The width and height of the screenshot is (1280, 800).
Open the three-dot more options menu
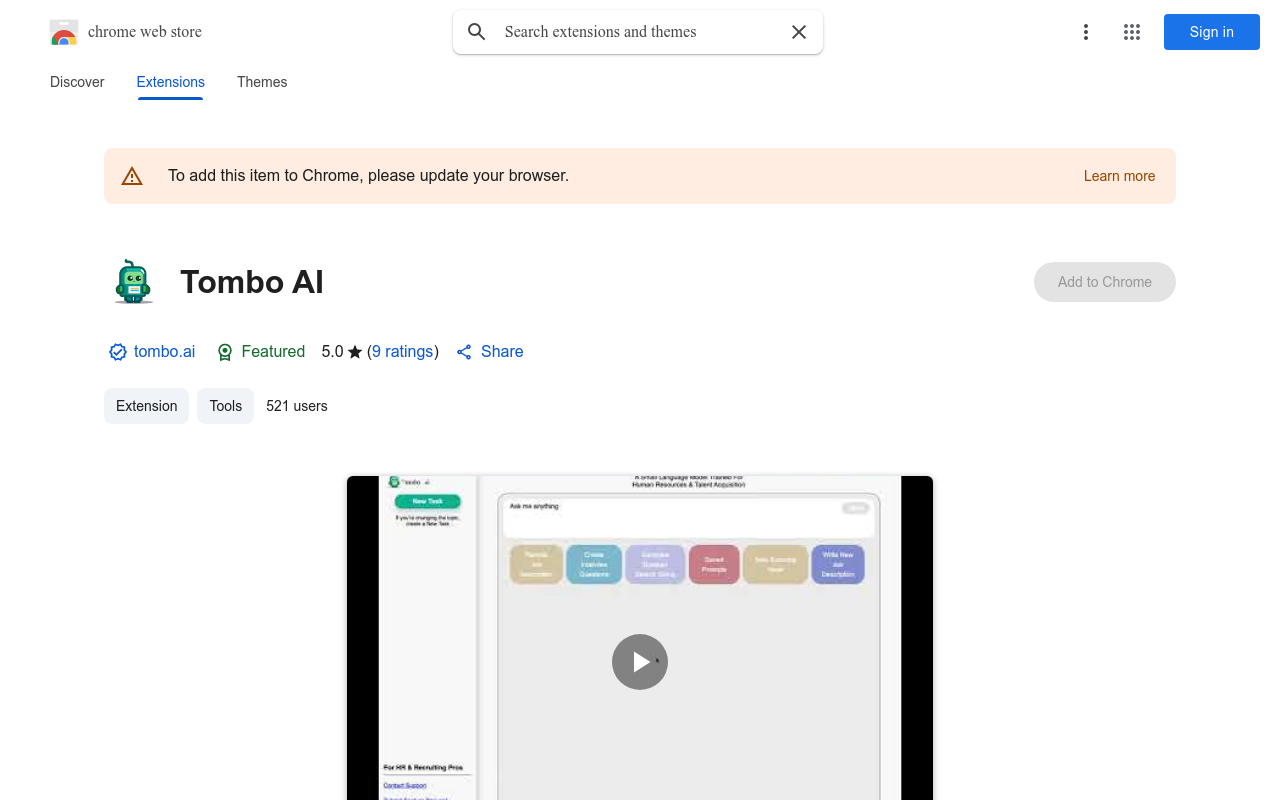tap(1086, 32)
